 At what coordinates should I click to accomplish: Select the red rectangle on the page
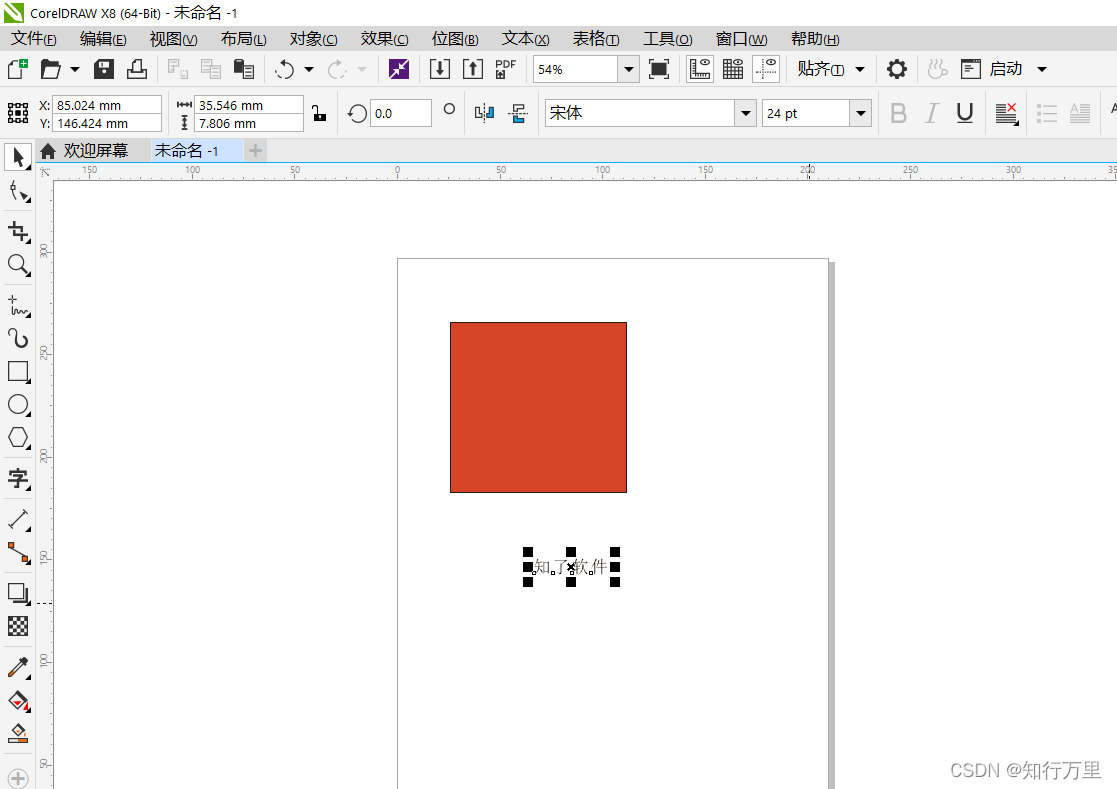click(x=539, y=407)
